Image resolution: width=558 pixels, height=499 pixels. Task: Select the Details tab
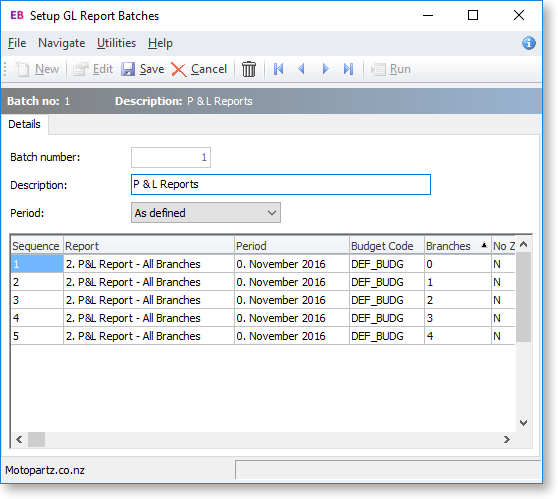24,124
